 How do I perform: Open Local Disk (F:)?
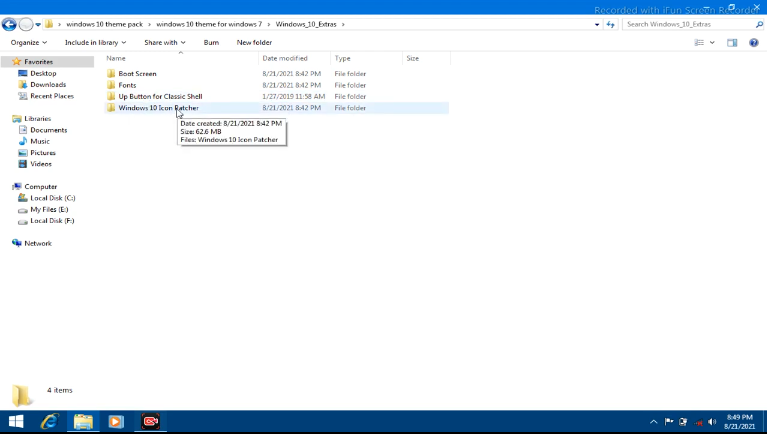(x=52, y=221)
